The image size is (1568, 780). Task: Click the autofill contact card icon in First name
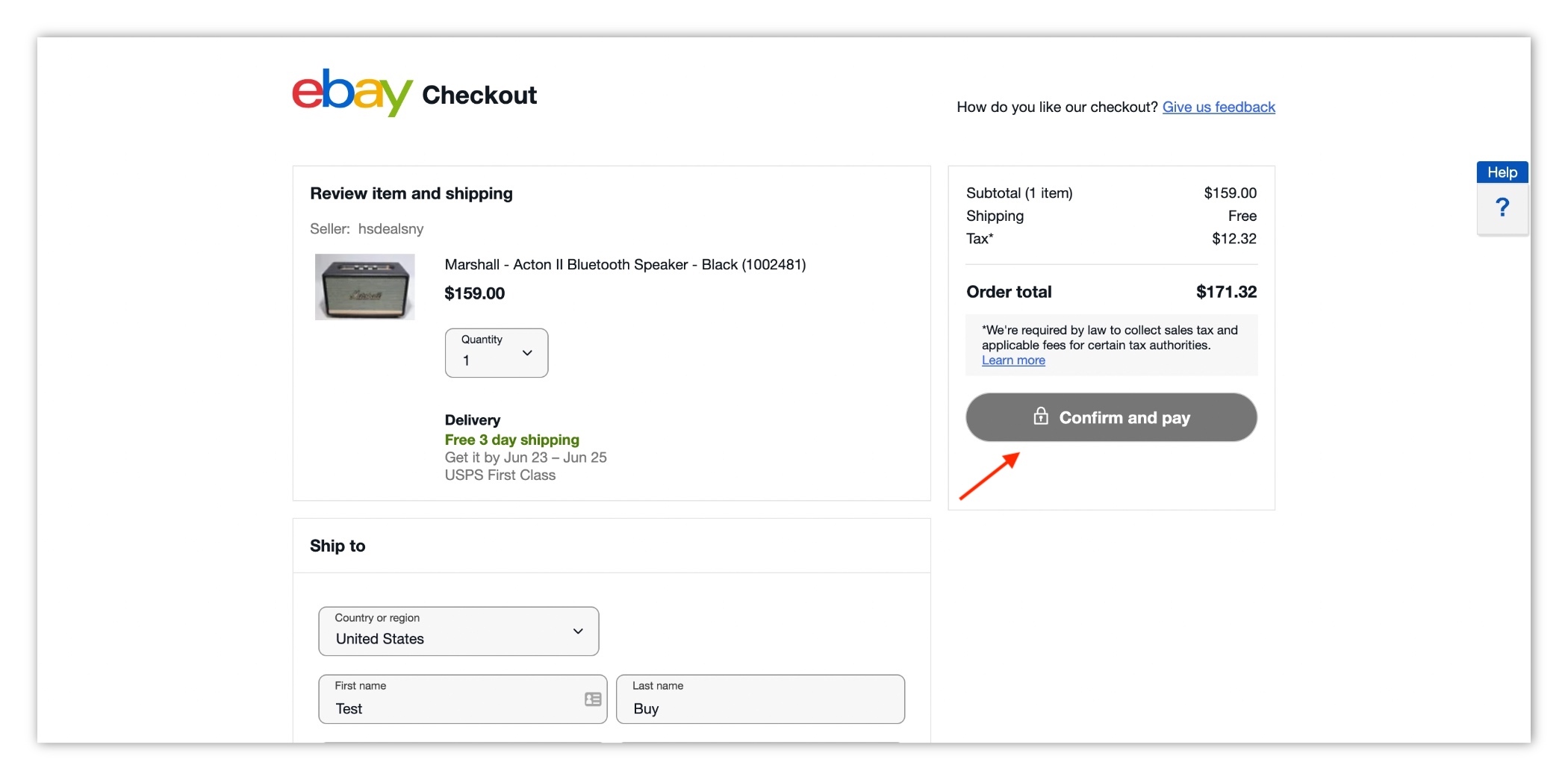[x=593, y=699]
